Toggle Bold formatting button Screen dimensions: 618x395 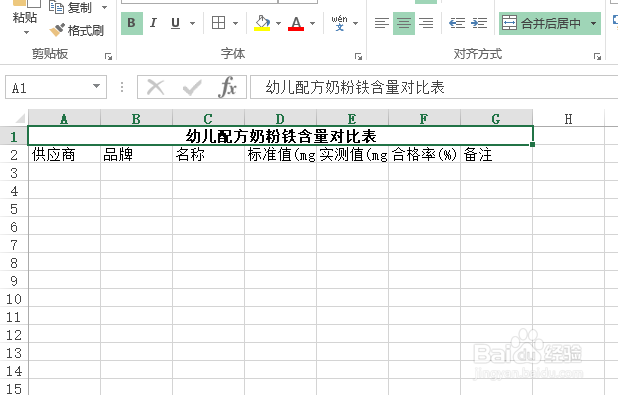pos(132,23)
